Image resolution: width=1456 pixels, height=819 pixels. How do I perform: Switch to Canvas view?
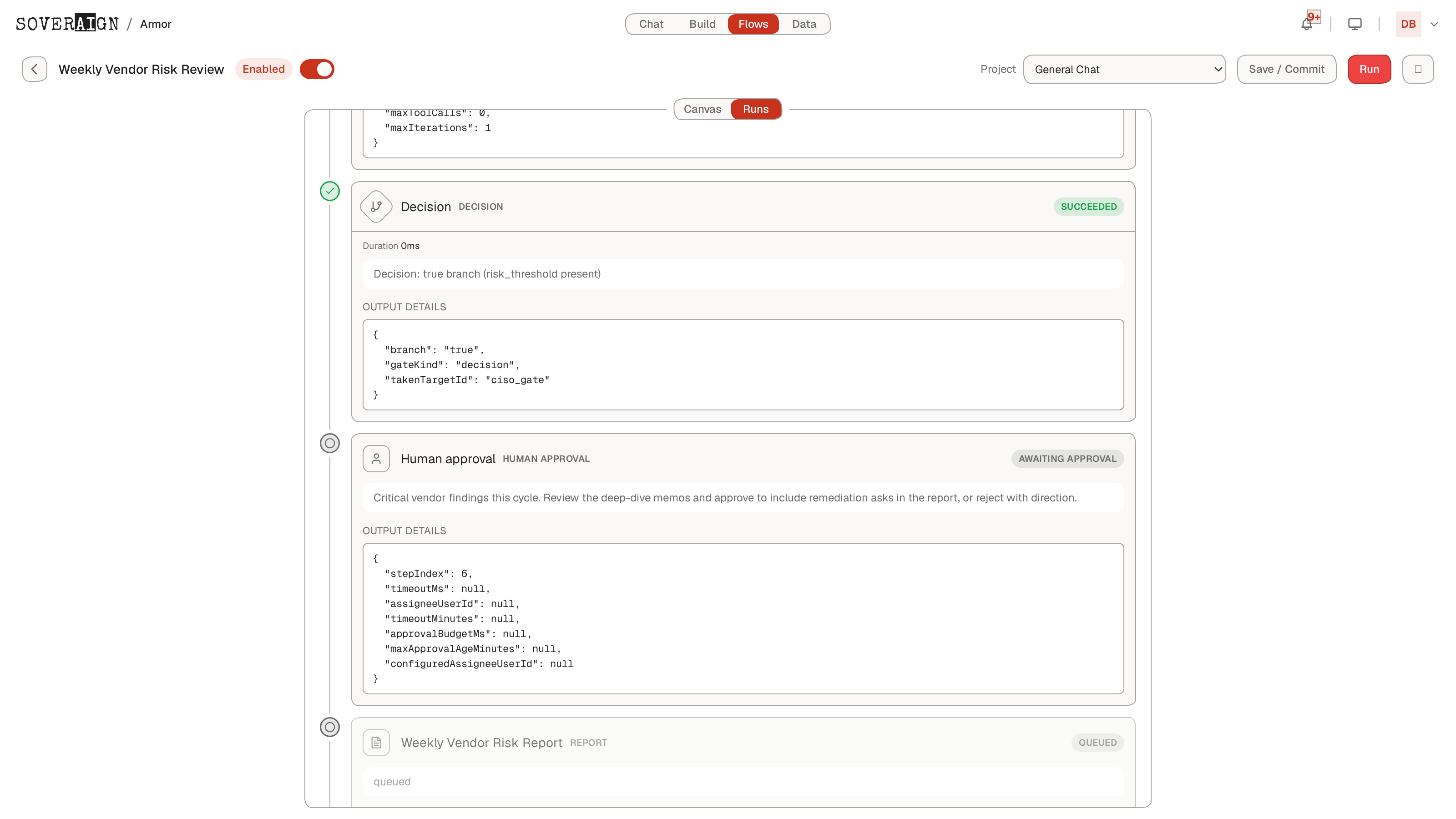coord(702,109)
